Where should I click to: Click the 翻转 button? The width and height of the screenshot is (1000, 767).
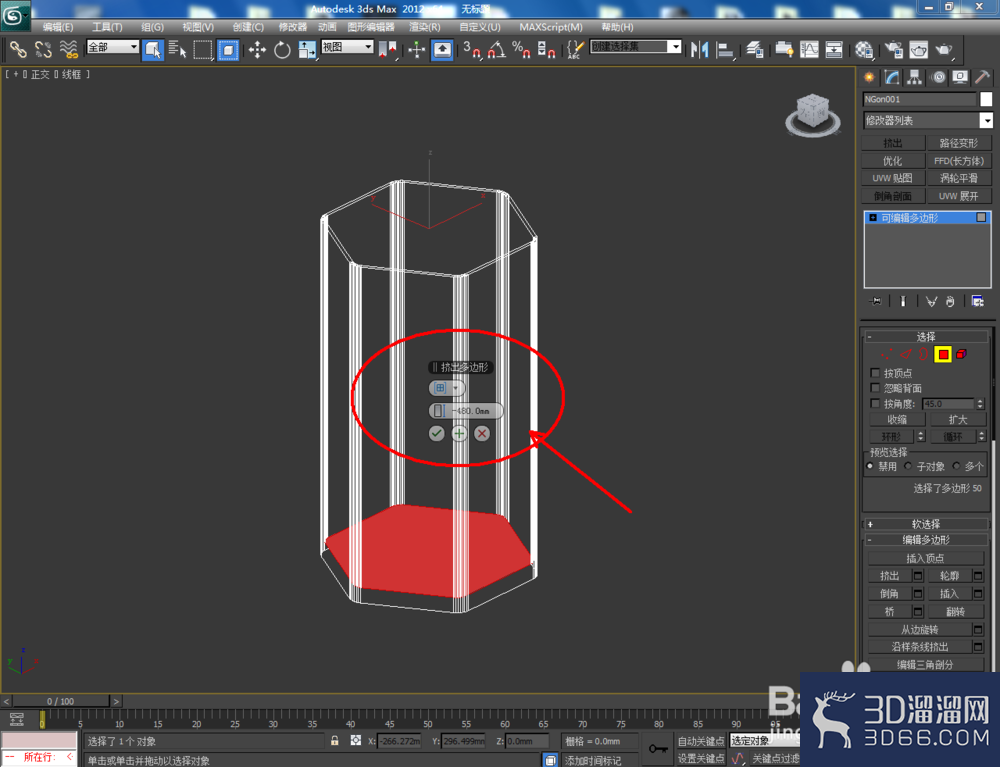pyautogui.click(x=955, y=611)
